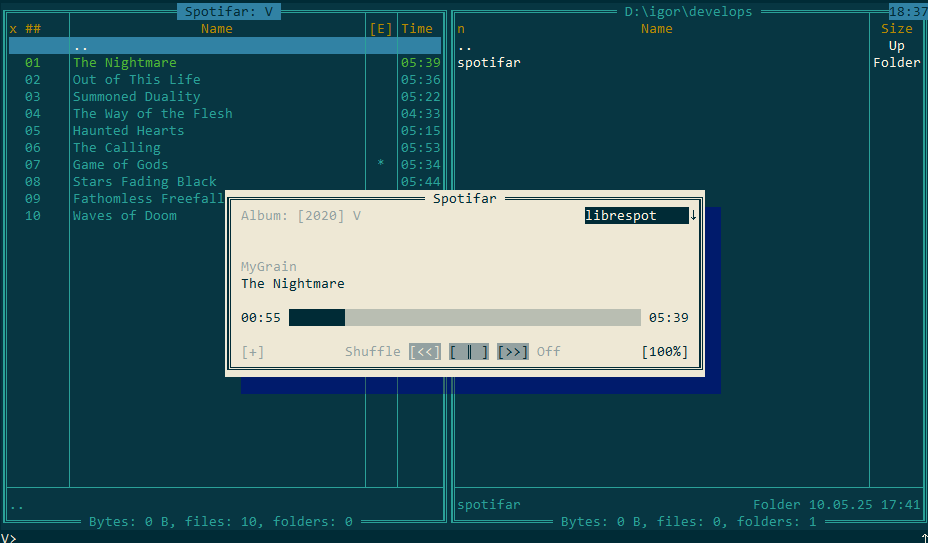The width and height of the screenshot is (928, 543).
Task: Click the Spotifar: V panel title
Action: [228, 12]
